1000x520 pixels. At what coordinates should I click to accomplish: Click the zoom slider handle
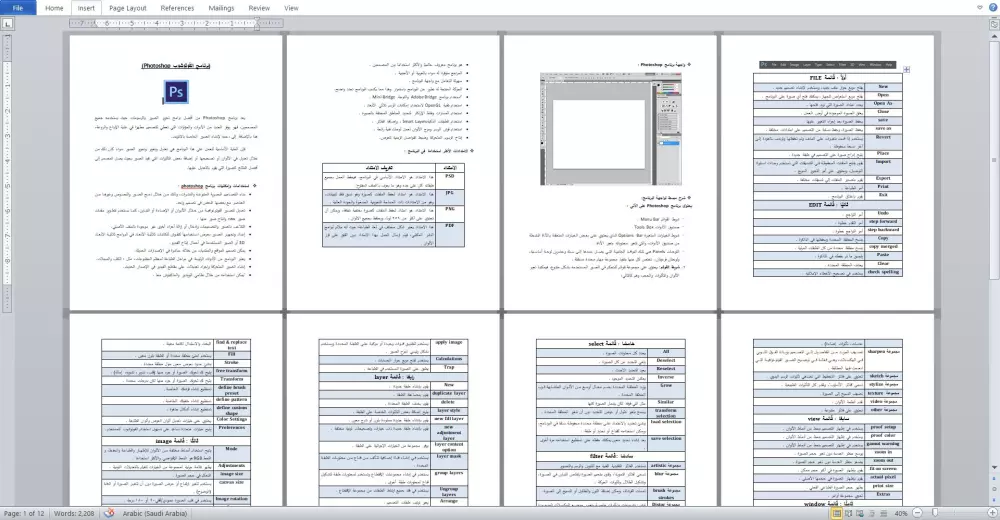(936, 513)
